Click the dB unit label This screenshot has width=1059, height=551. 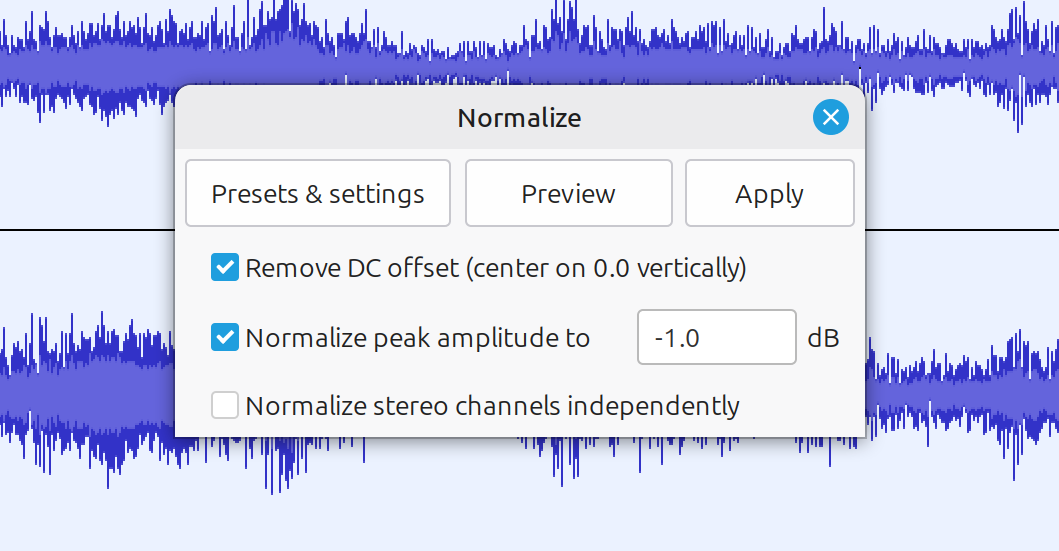pos(823,338)
